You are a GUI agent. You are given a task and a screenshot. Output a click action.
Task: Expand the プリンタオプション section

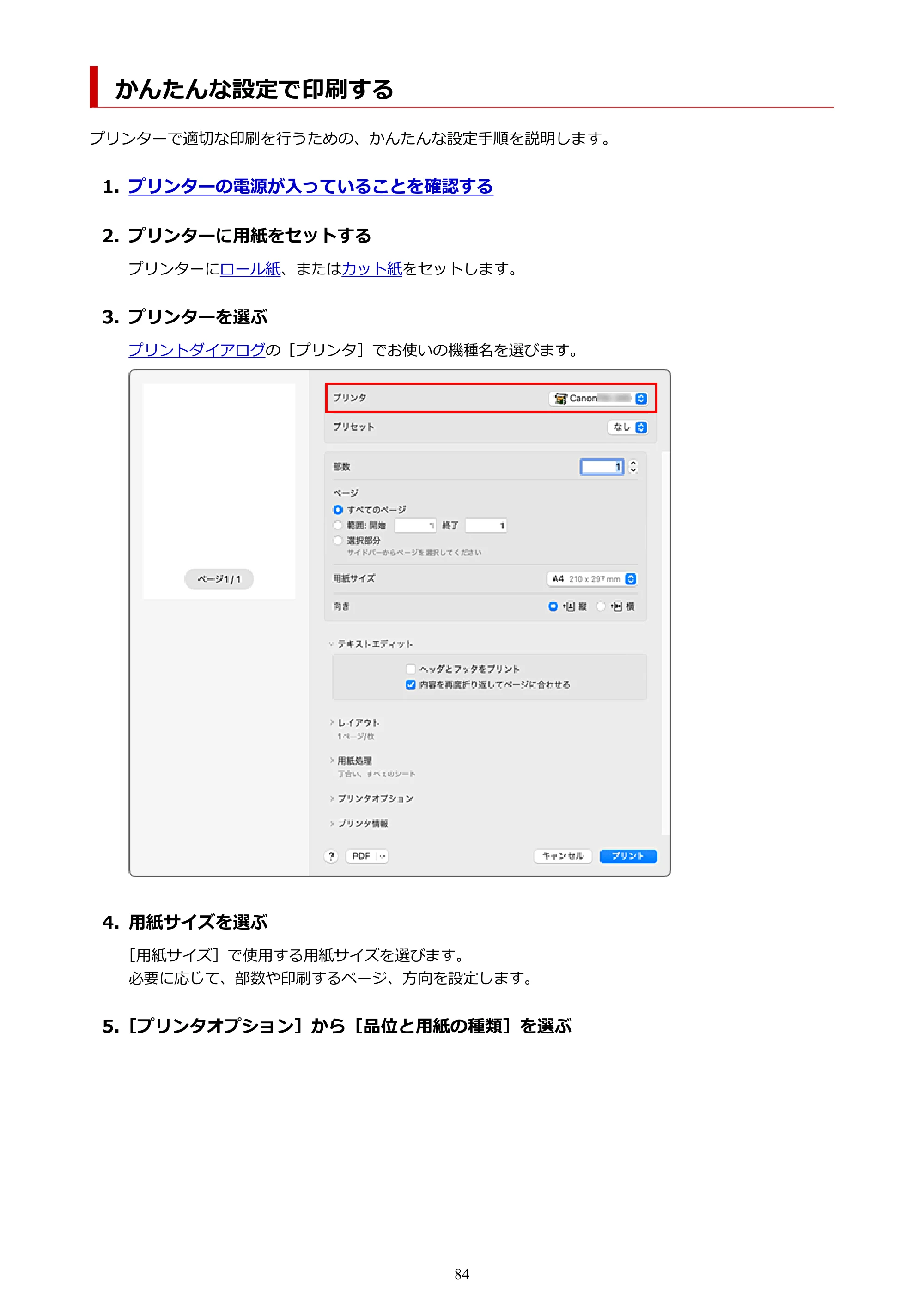(331, 798)
